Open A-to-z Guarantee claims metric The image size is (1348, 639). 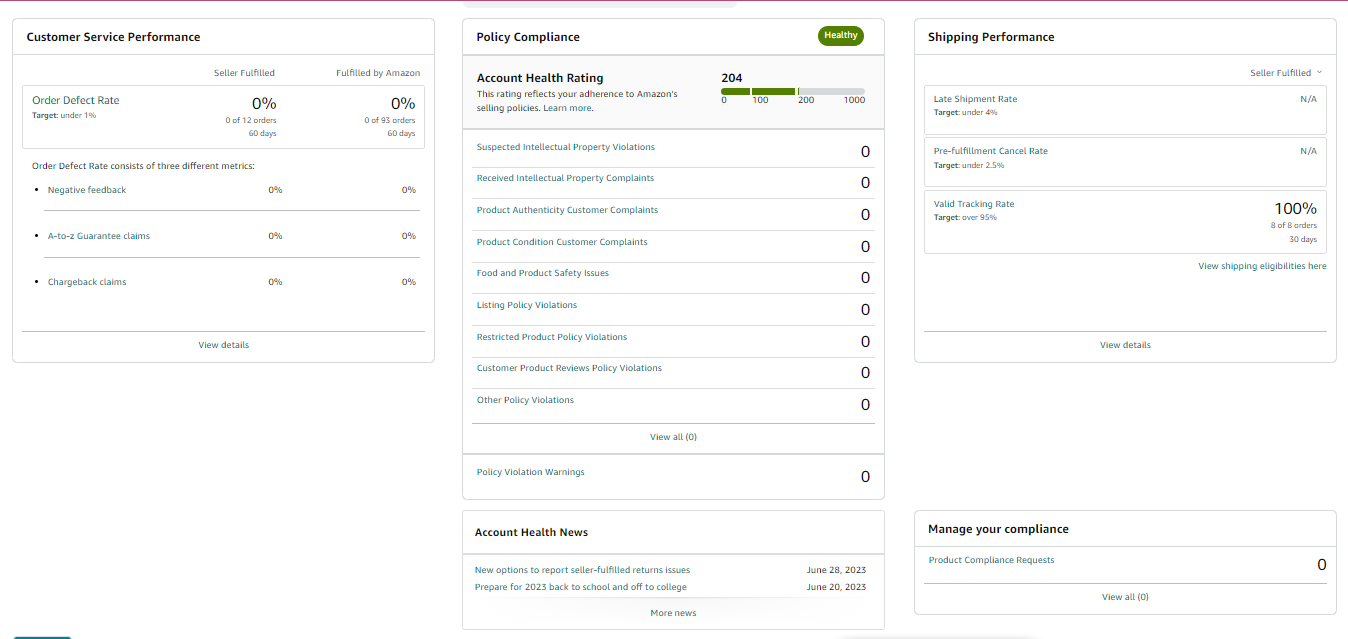tap(99, 236)
